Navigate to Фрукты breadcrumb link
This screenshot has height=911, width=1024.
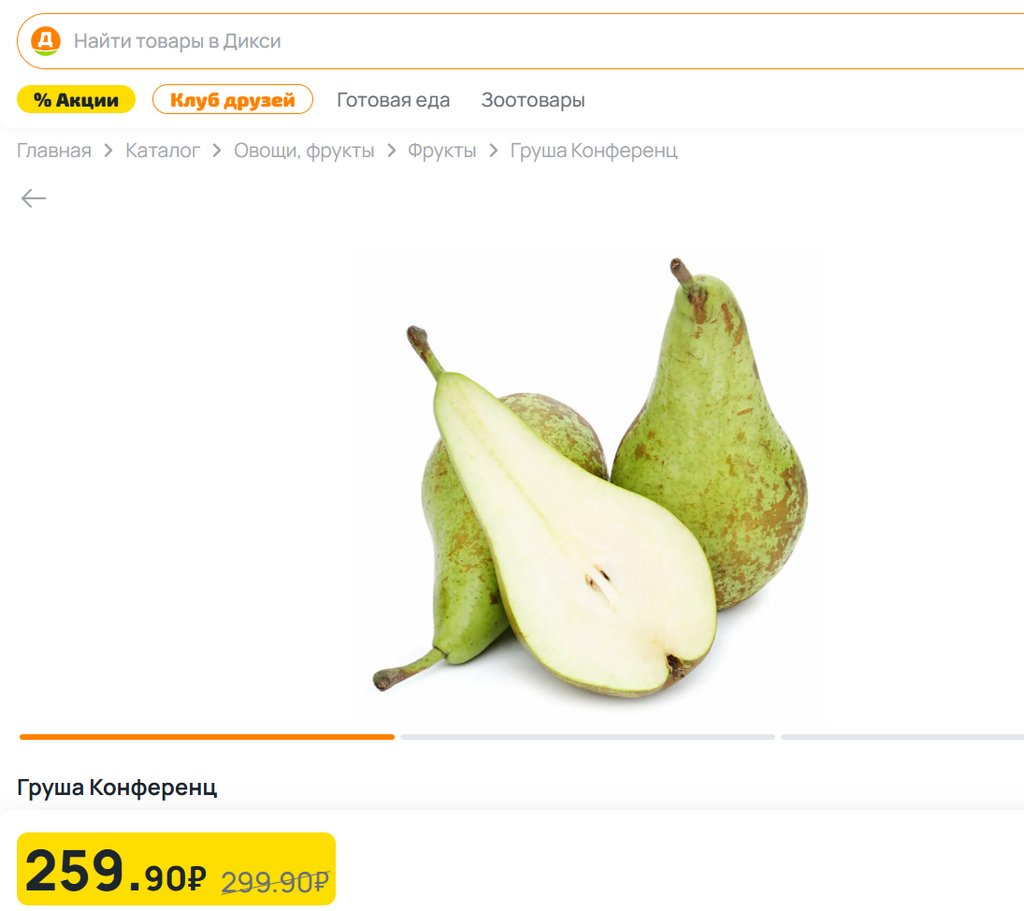point(442,151)
